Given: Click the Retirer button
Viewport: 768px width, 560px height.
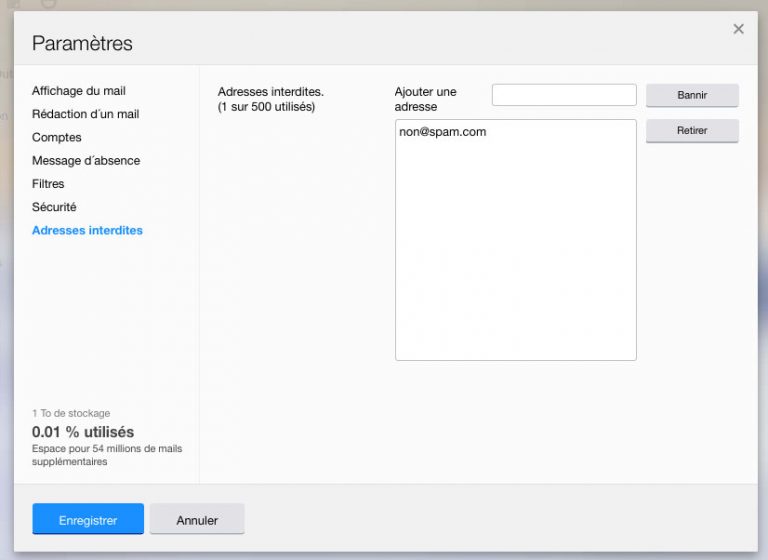Looking at the screenshot, I should [692, 131].
